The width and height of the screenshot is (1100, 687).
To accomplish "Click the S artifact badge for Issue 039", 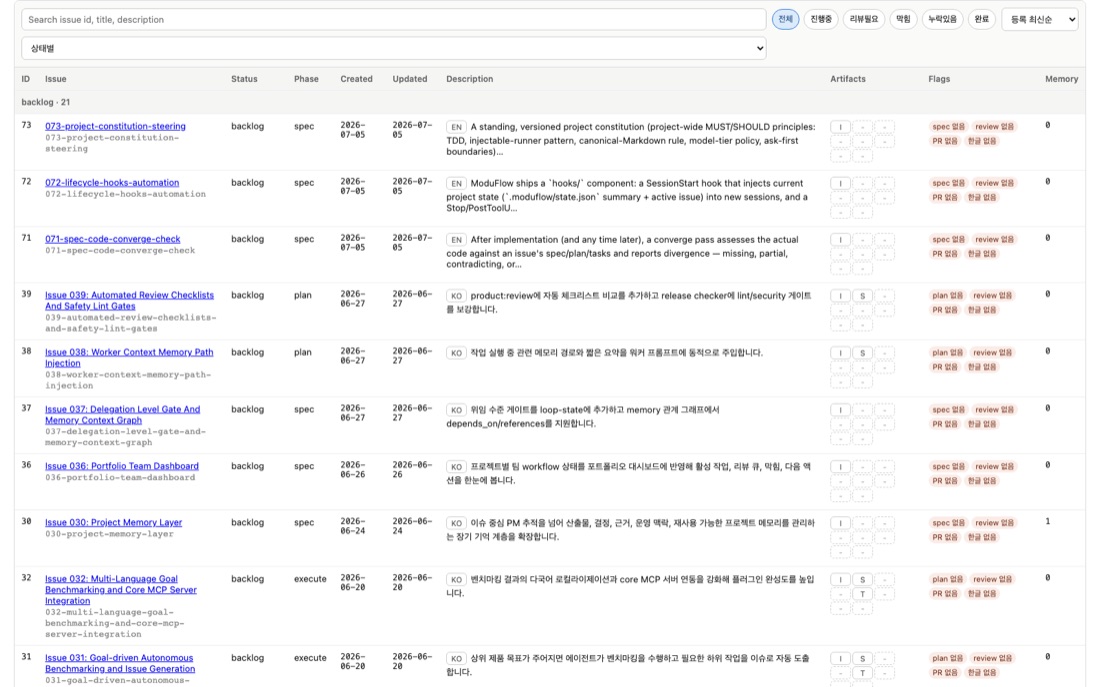I will (x=862, y=296).
